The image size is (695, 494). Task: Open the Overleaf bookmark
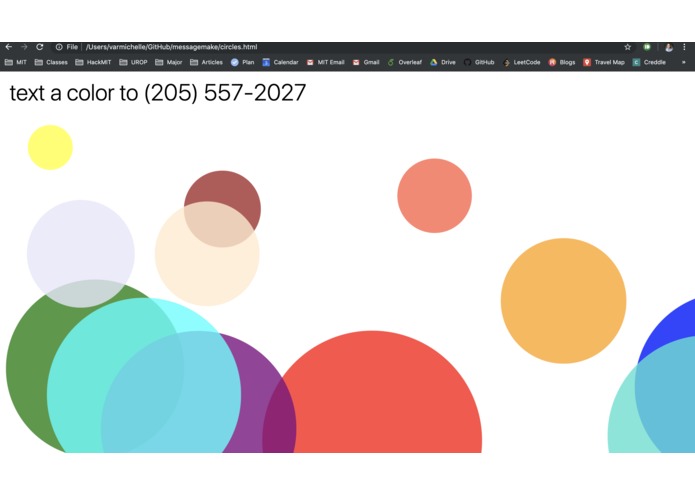pos(404,62)
